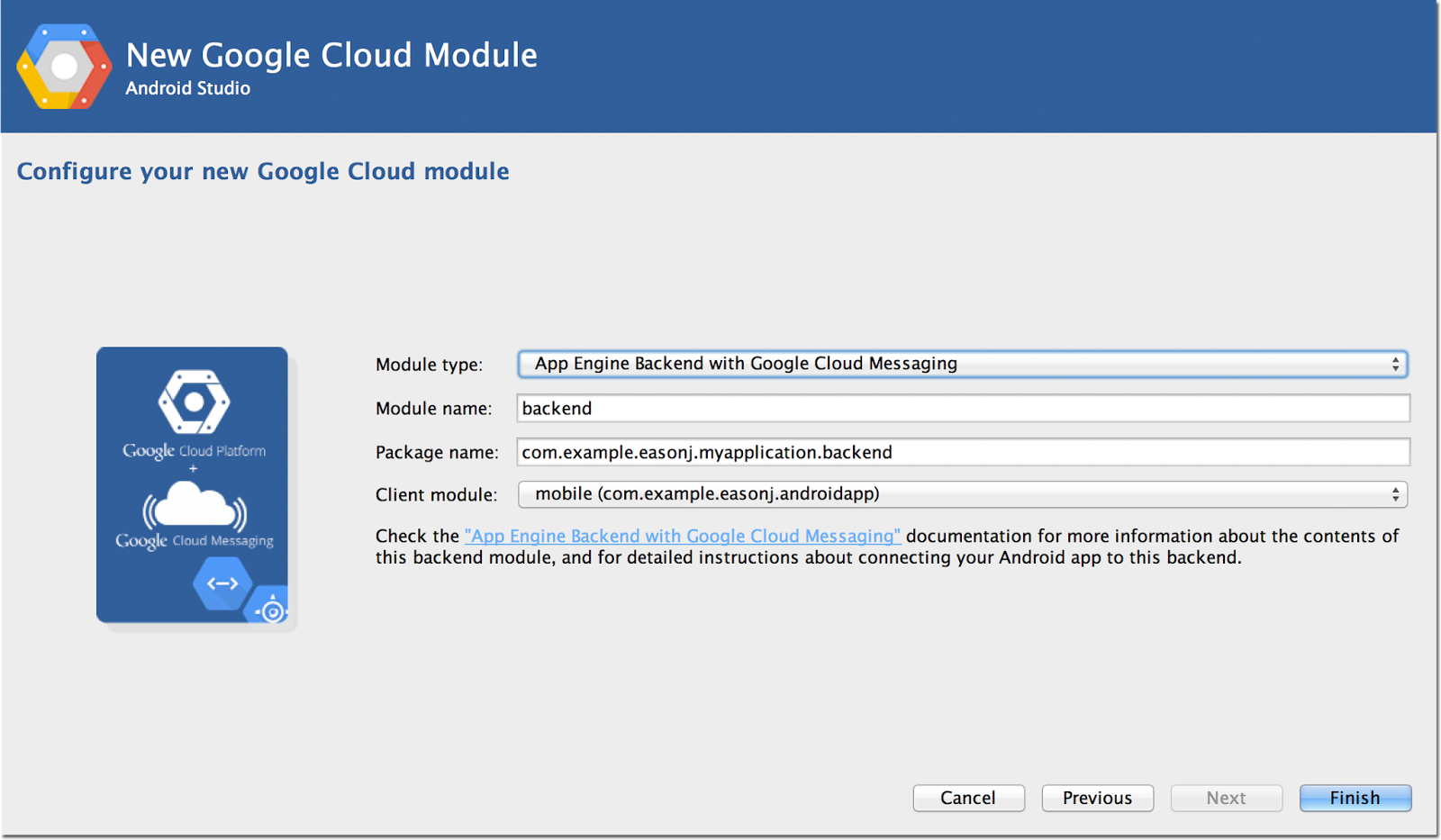Click the "Google Cloud Platform" text on card
Screen dimensions: 1441x840
coord(194,451)
